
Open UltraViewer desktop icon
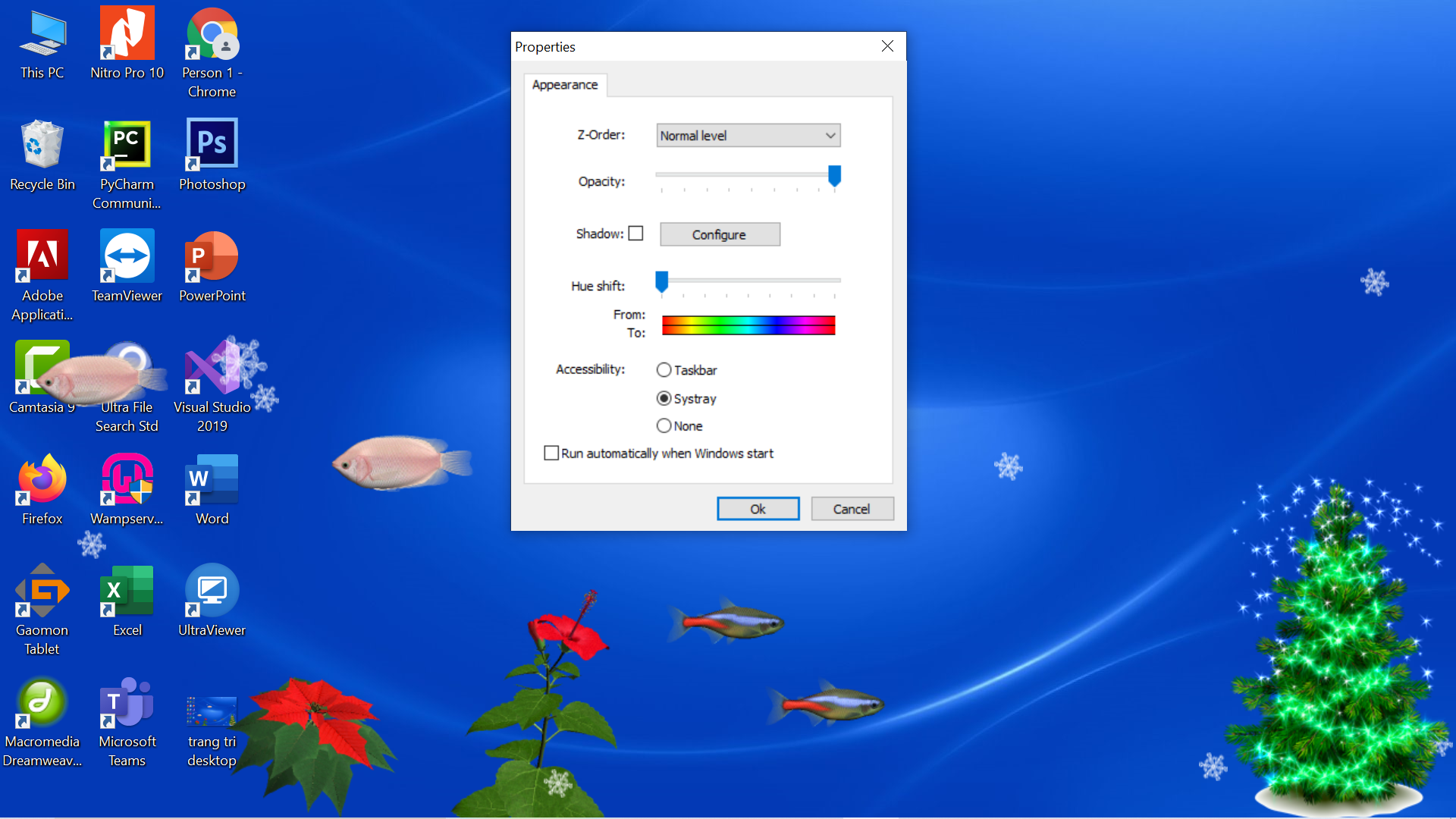coord(212,601)
